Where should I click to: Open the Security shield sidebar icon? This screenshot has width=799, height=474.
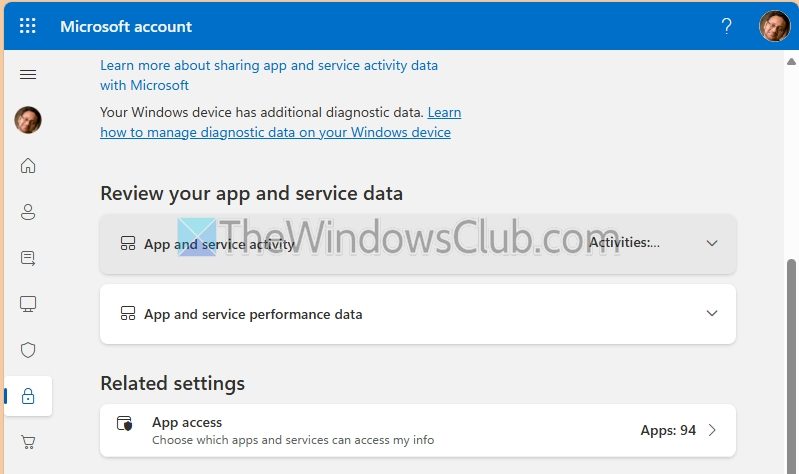(x=28, y=350)
